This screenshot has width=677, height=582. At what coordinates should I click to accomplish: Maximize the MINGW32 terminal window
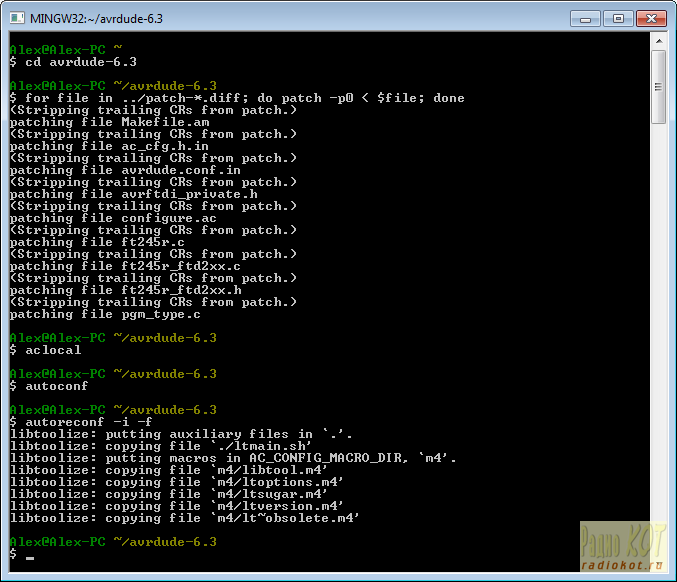pyautogui.click(x=616, y=18)
